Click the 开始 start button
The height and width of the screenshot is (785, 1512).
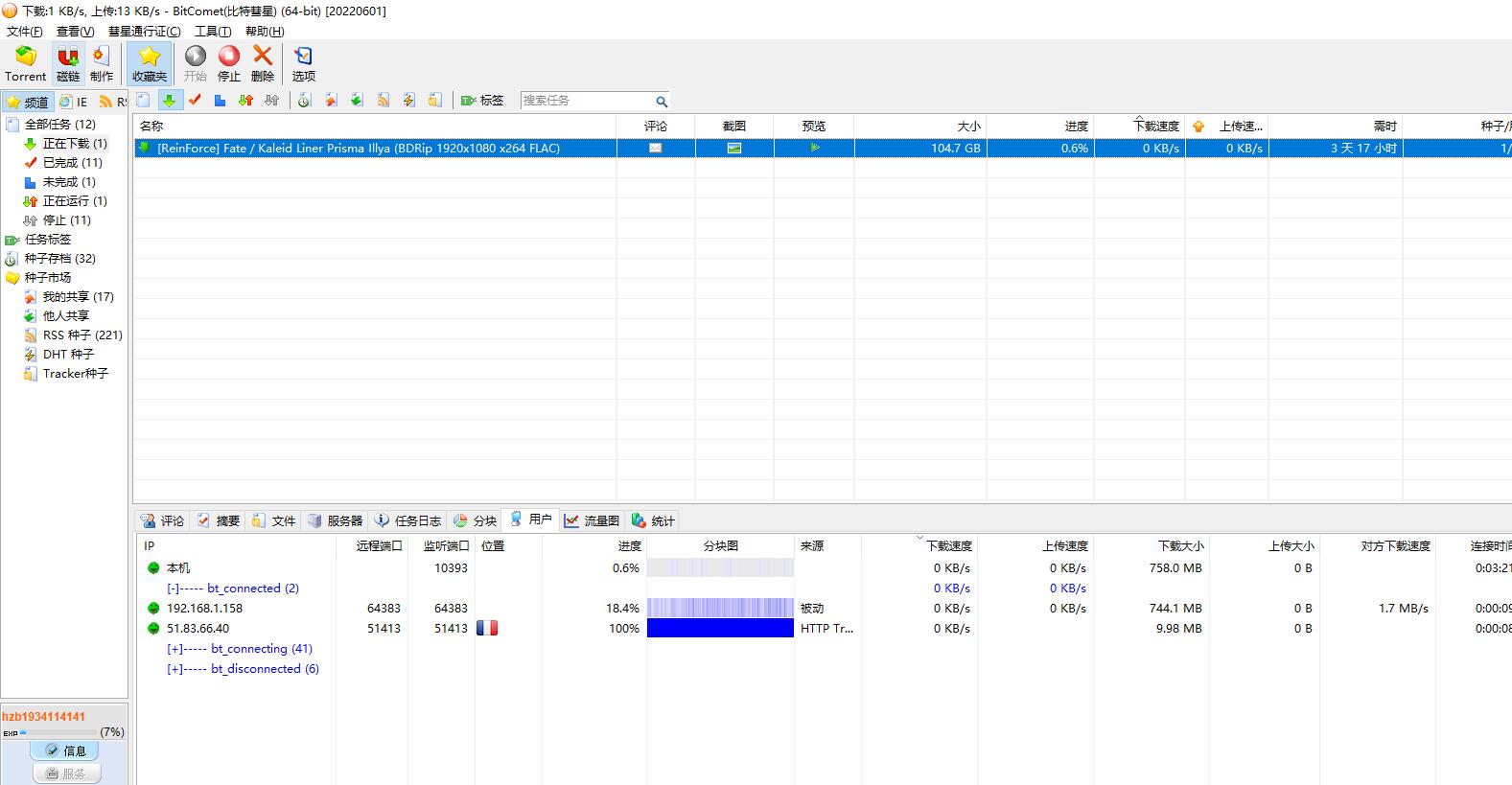[x=196, y=64]
